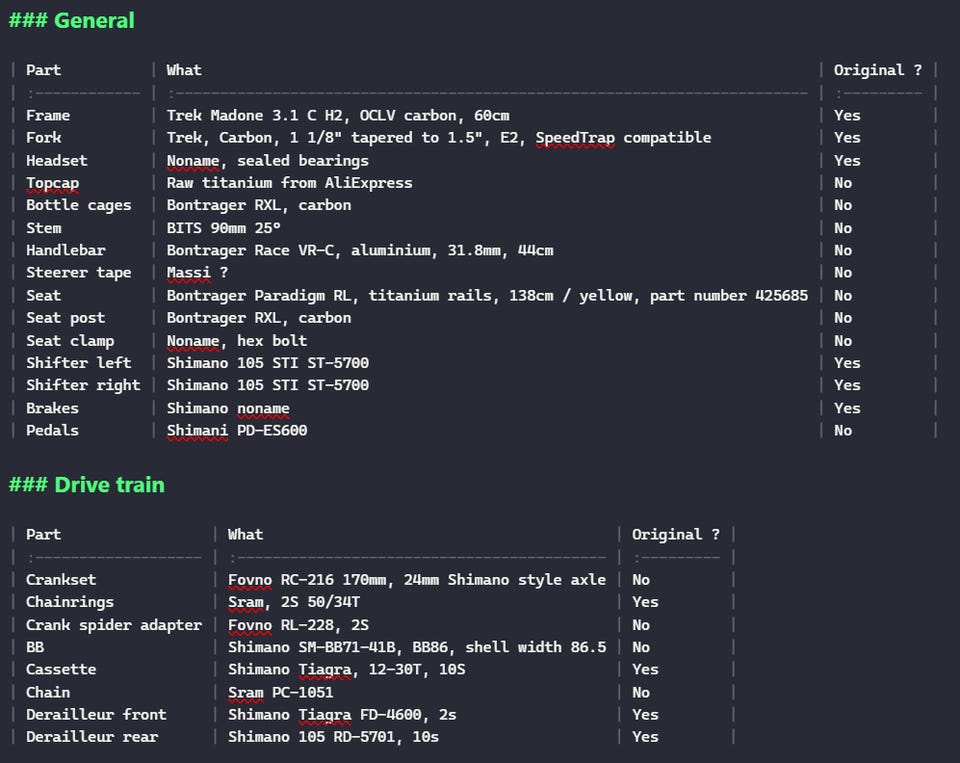Click the "### General" heading
This screenshot has width=960, height=763.
click(72, 21)
